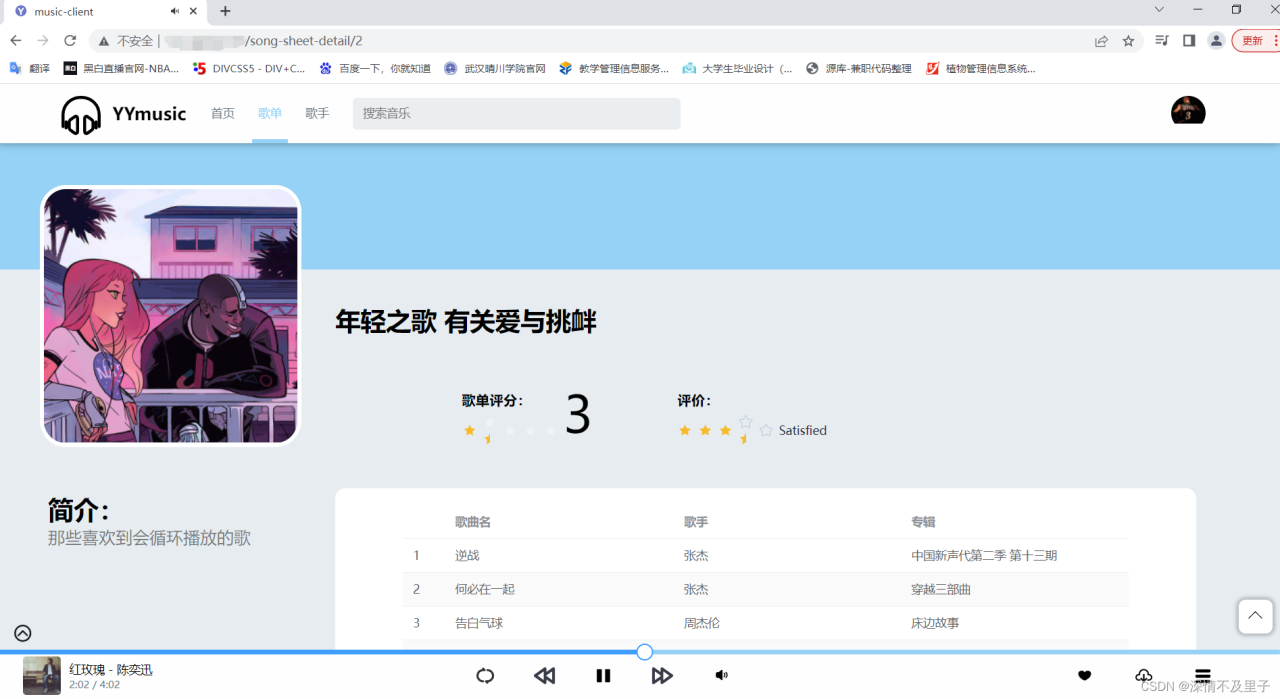Open the 武汉晴川学院官网 bookmark

click(x=495, y=69)
